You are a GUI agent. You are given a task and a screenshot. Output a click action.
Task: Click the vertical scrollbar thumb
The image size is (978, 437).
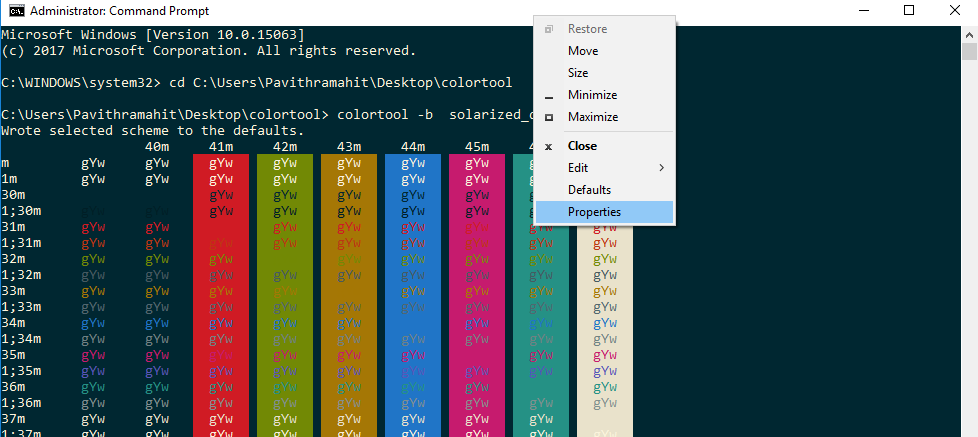969,52
